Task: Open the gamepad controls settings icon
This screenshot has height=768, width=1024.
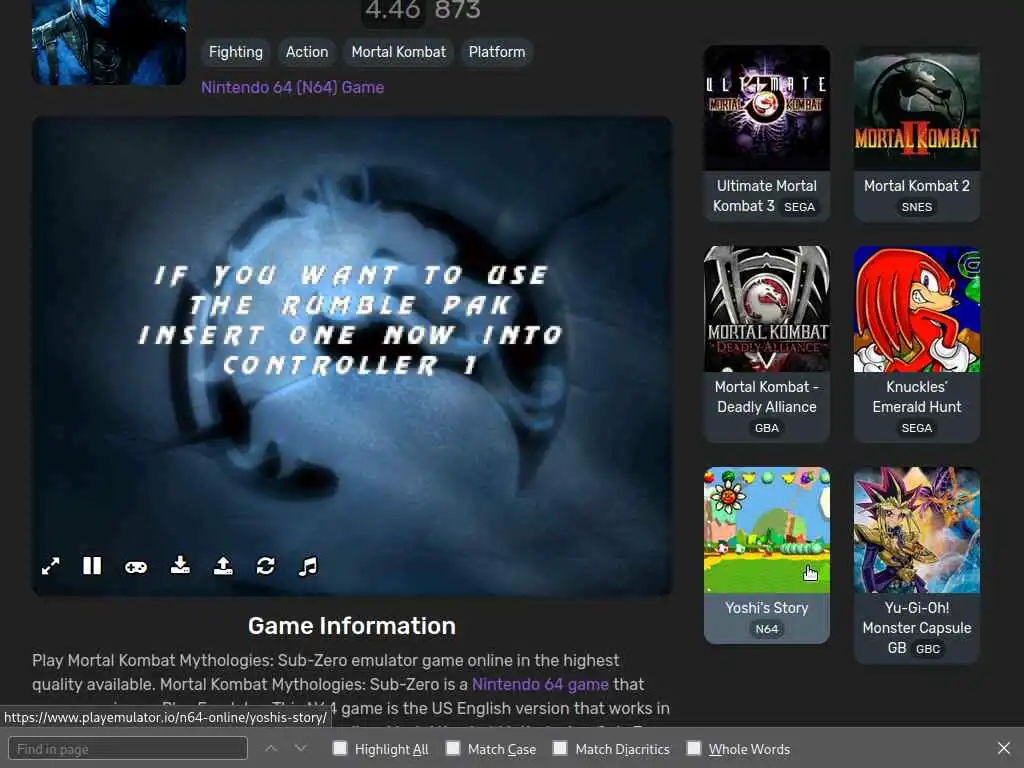Action: coord(136,567)
